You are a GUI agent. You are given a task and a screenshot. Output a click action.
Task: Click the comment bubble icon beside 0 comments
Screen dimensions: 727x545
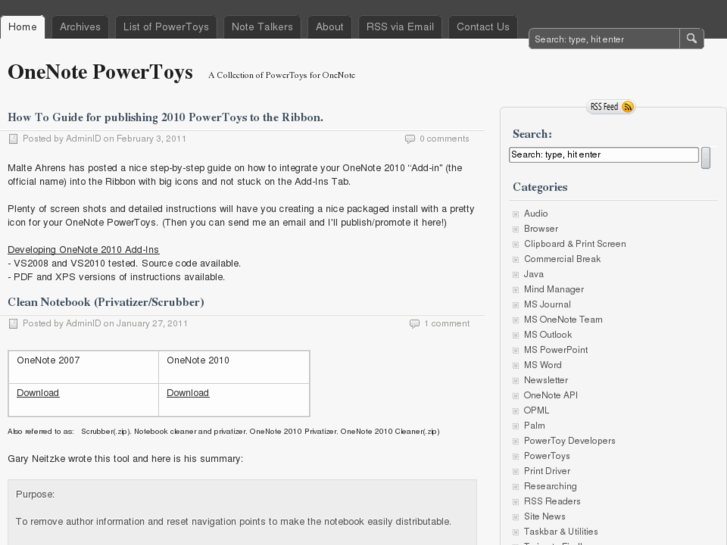410,139
